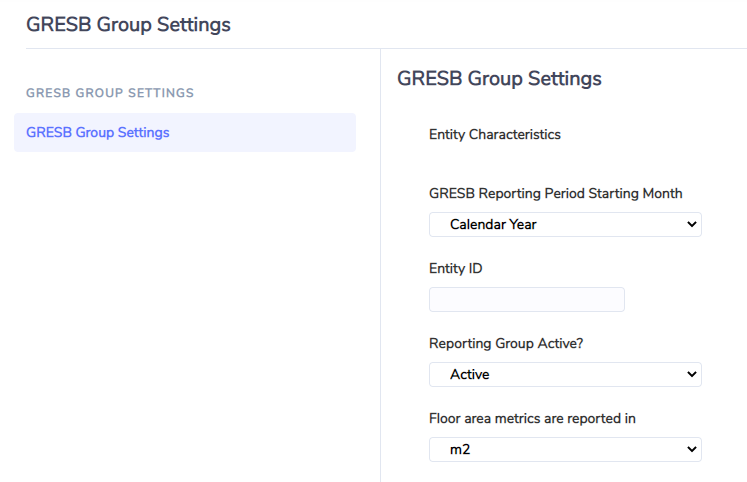747x482 pixels.
Task: Open the Reporting Period Starting Month dropdown
Action: (565, 224)
